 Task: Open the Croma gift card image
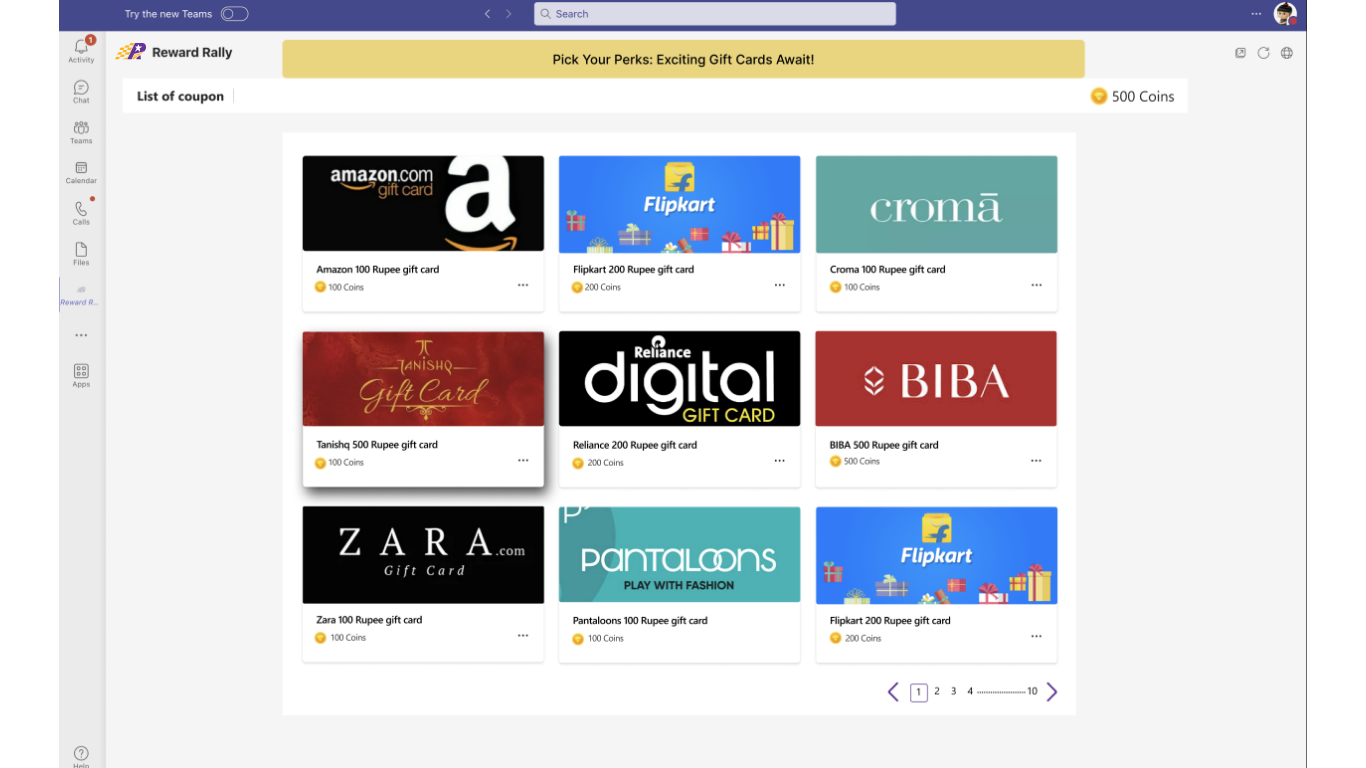coord(936,204)
